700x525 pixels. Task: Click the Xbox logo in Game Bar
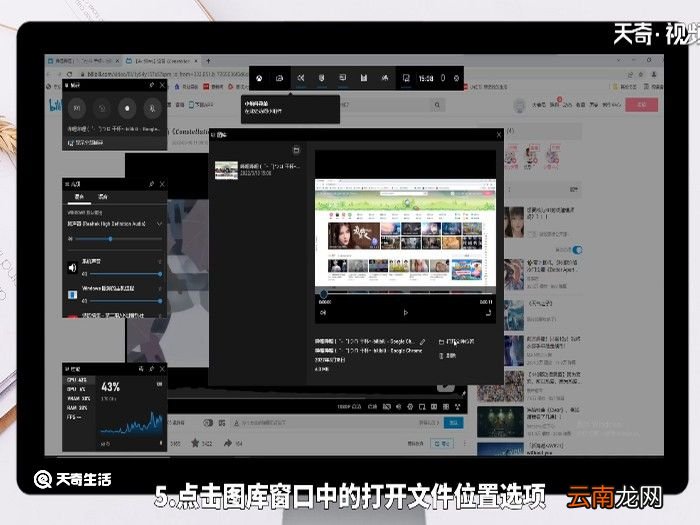click(x=259, y=78)
